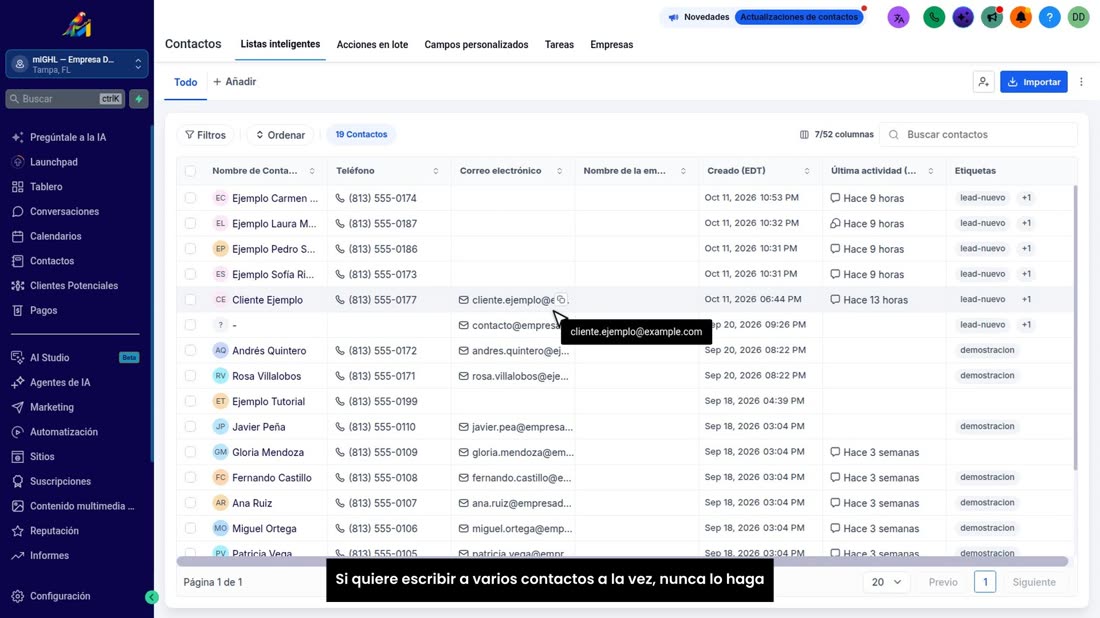Select the Todo smart list tab
This screenshot has height=618, width=1100.
click(x=185, y=83)
